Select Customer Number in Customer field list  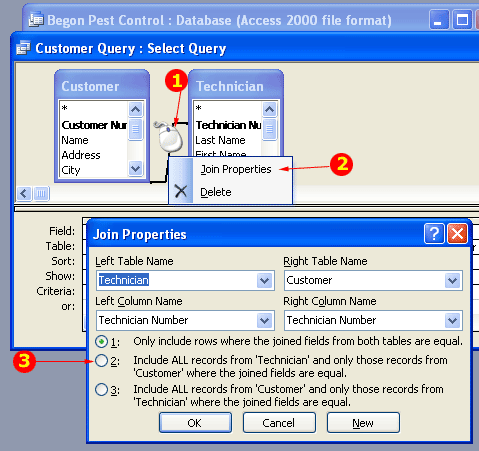click(x=94, y=125)
